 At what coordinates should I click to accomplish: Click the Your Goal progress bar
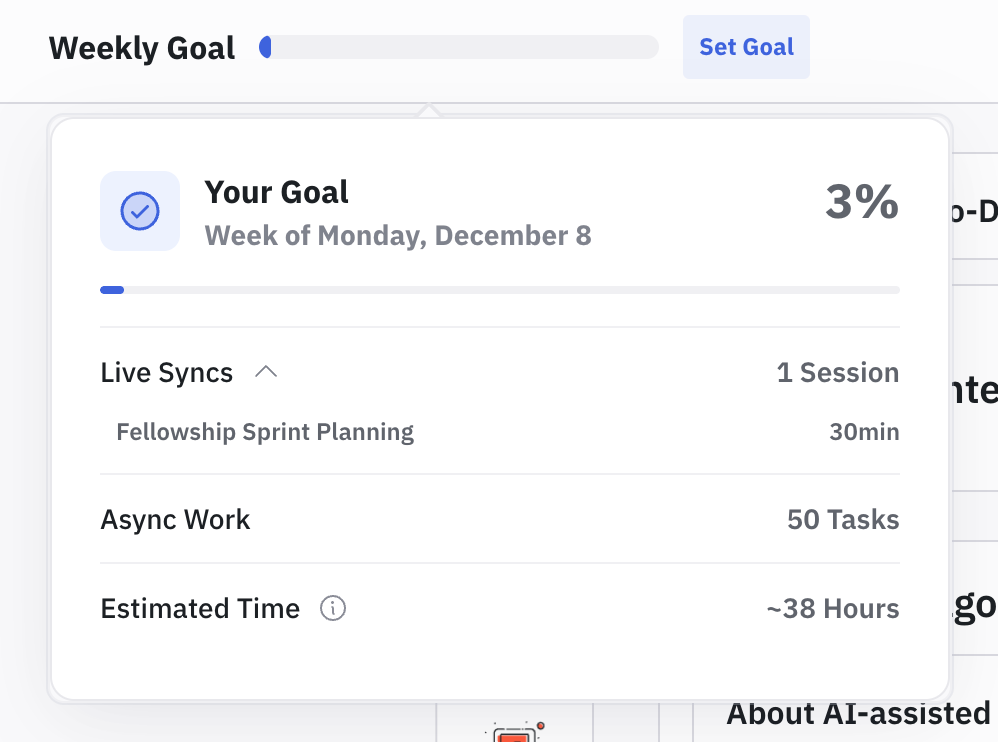[x=499, y=290]
